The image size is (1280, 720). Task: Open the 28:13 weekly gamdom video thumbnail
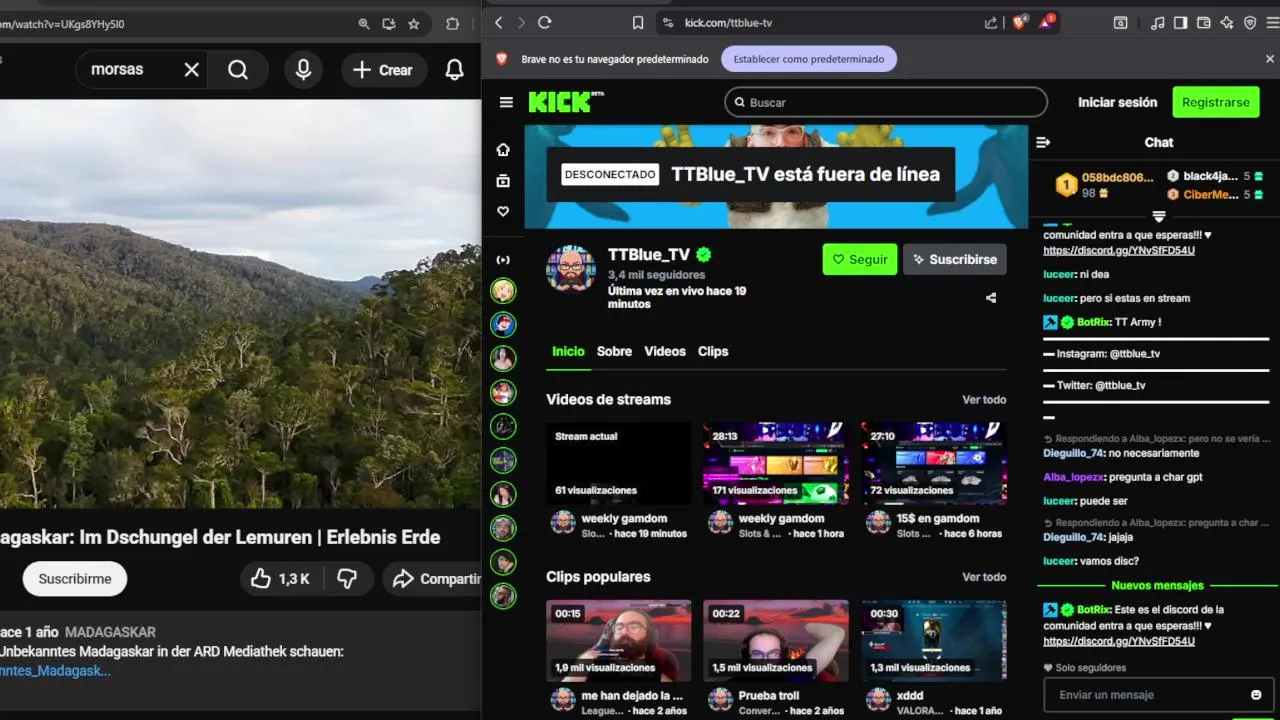(x=776, y=463)
